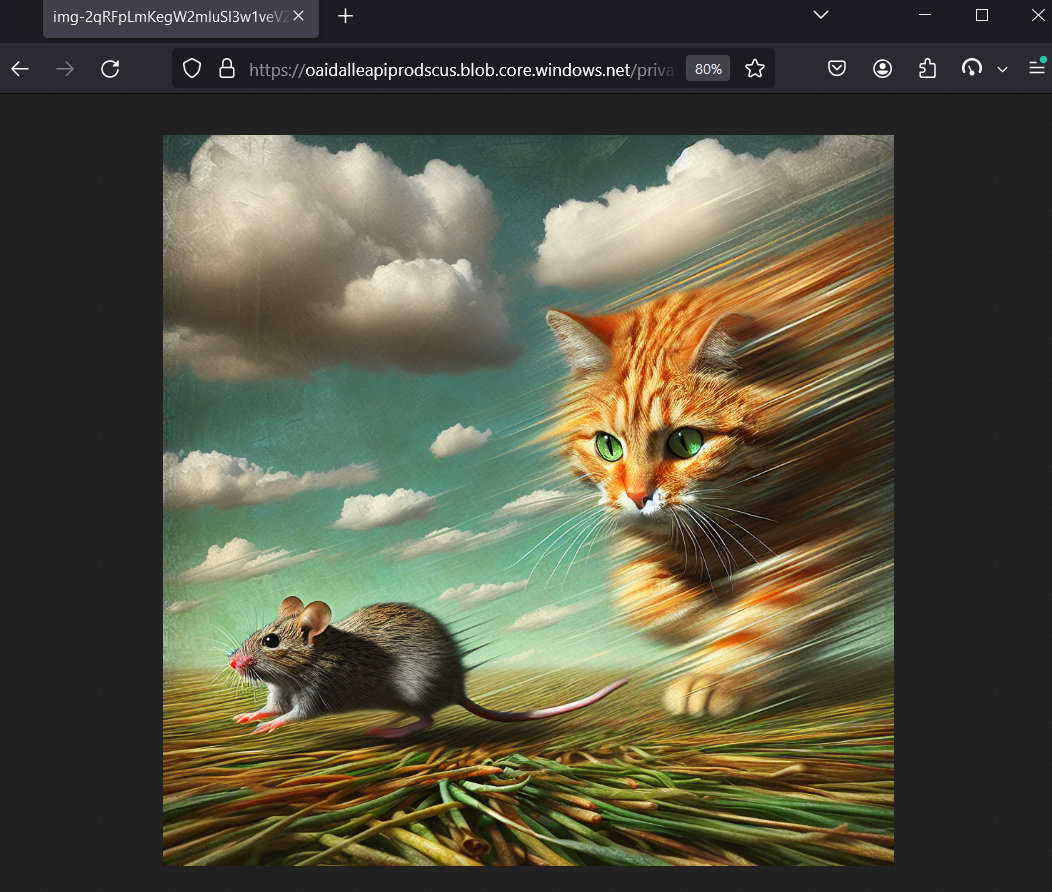Open the extensions puzzle-piece panel

[x=927, y=68]
